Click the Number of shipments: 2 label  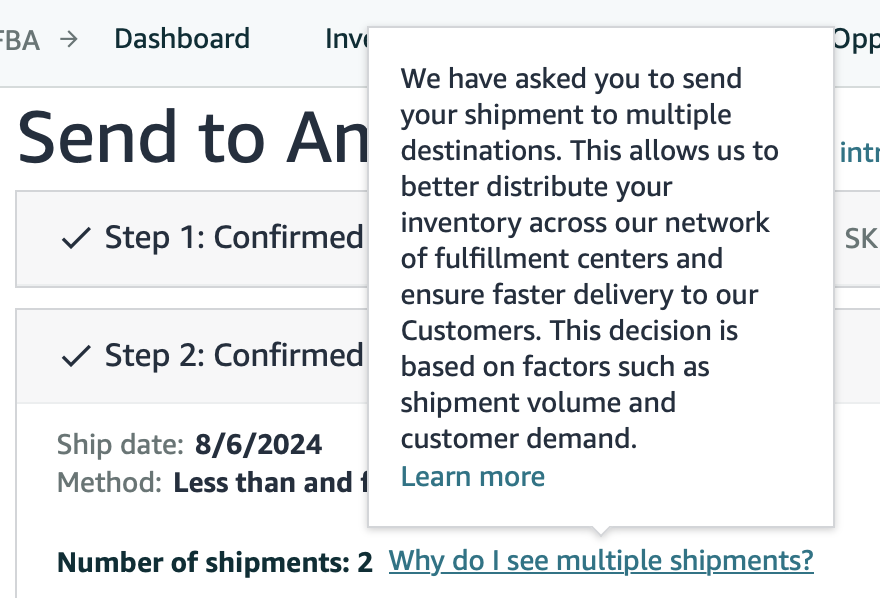[x=215, y=562]
